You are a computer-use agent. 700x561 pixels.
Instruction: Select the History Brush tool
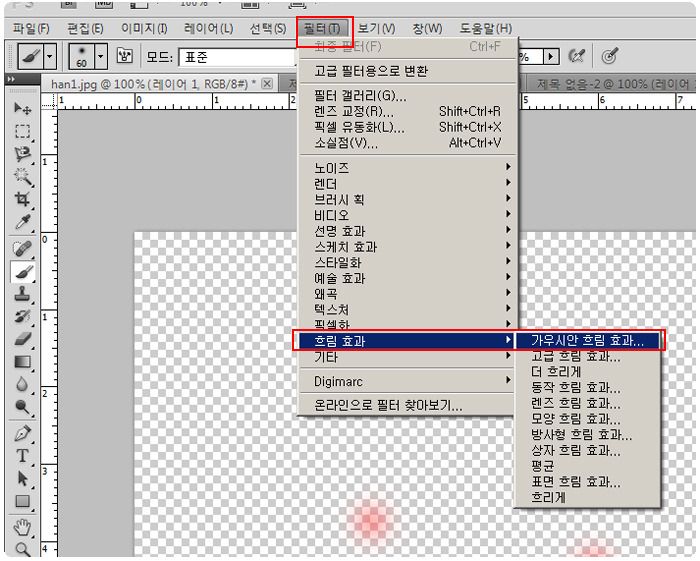point(22,316)
